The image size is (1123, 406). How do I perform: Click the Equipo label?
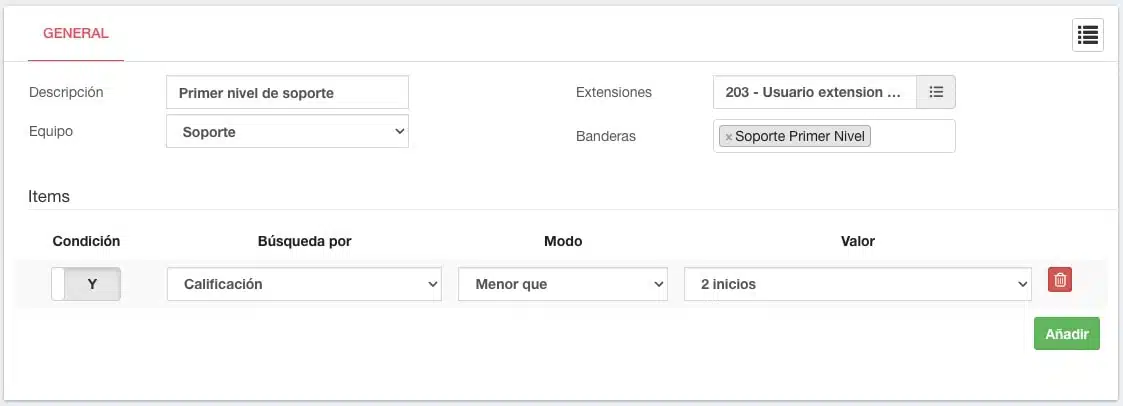tap(51, 132)
